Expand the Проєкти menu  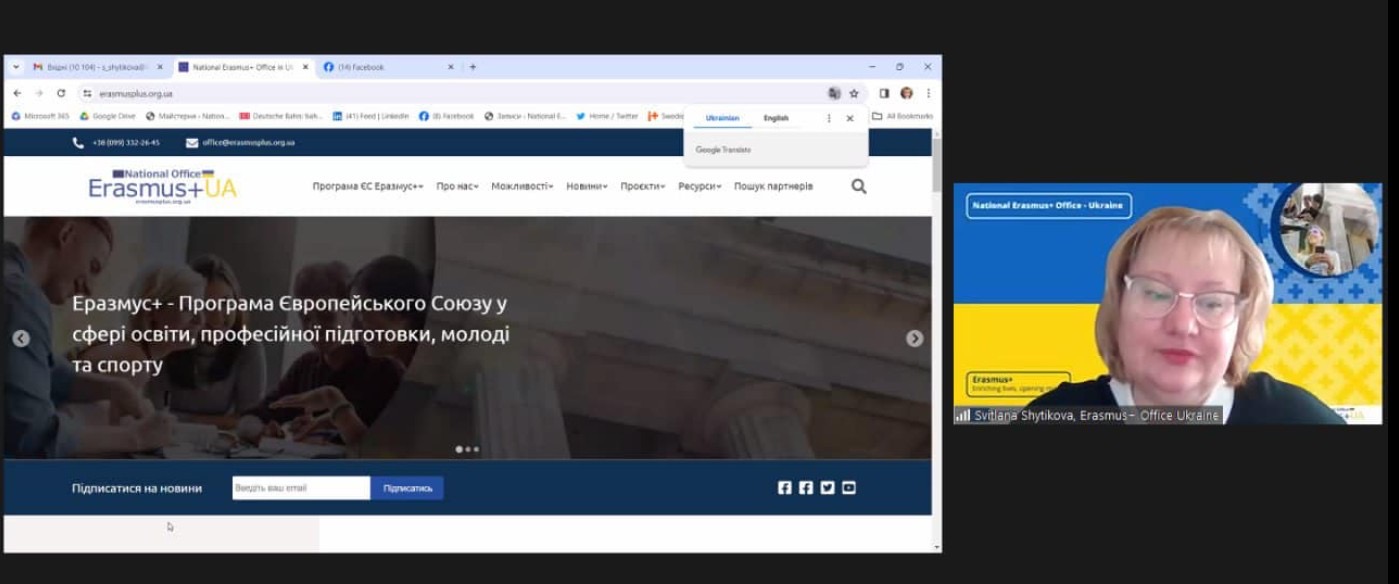(x=643, y=186)
